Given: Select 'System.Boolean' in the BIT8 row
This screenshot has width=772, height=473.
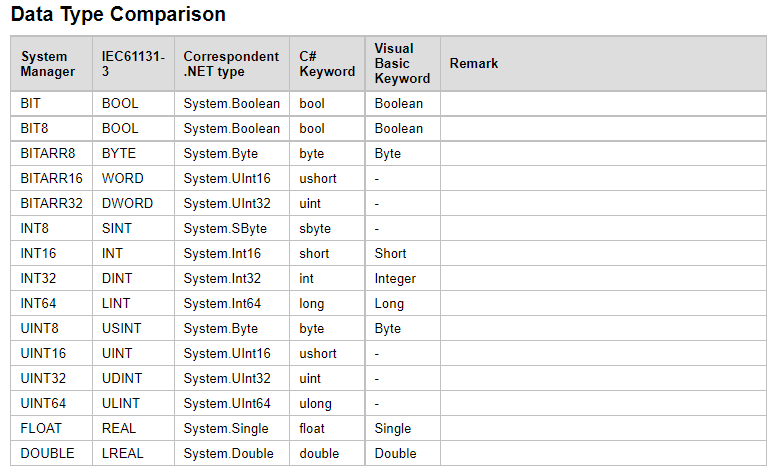Looking at the screenshot, I should click(232, 128).
